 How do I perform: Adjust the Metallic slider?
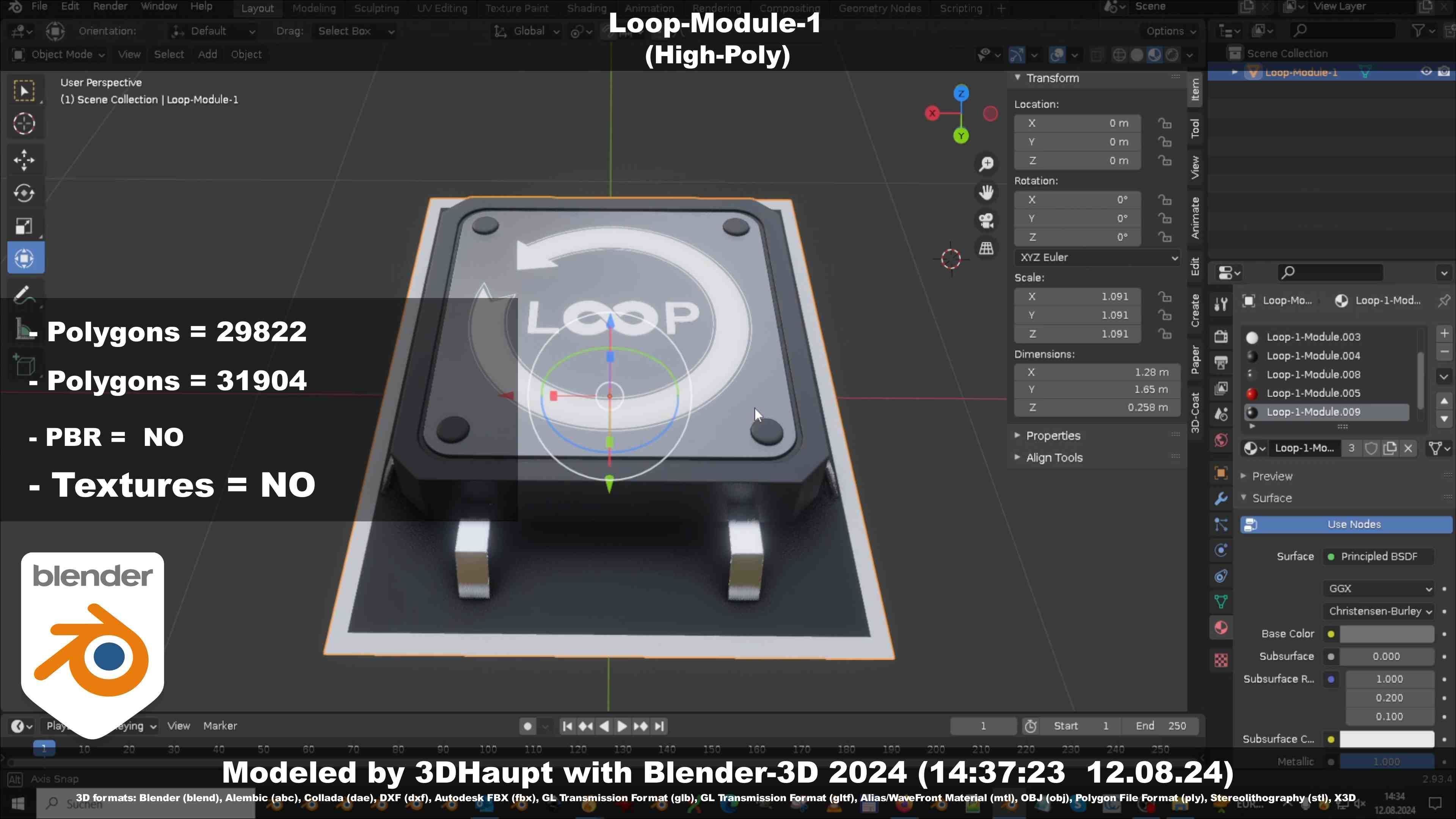point(1387,762)
